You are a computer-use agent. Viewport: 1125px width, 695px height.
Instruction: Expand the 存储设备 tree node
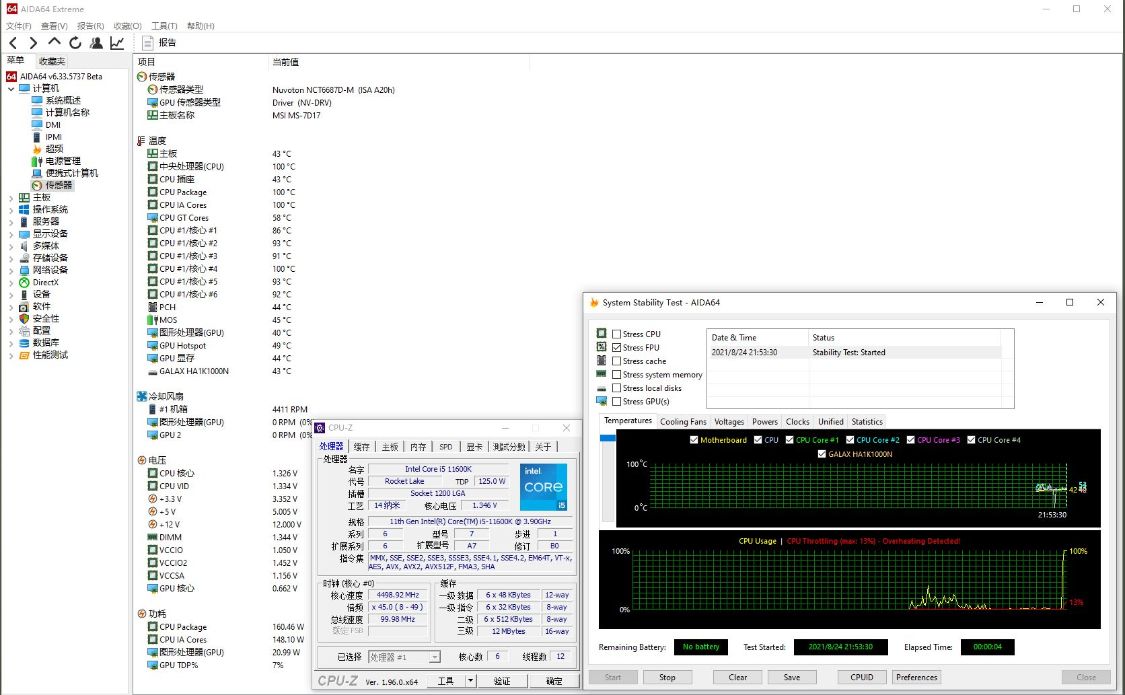point(11,259)
